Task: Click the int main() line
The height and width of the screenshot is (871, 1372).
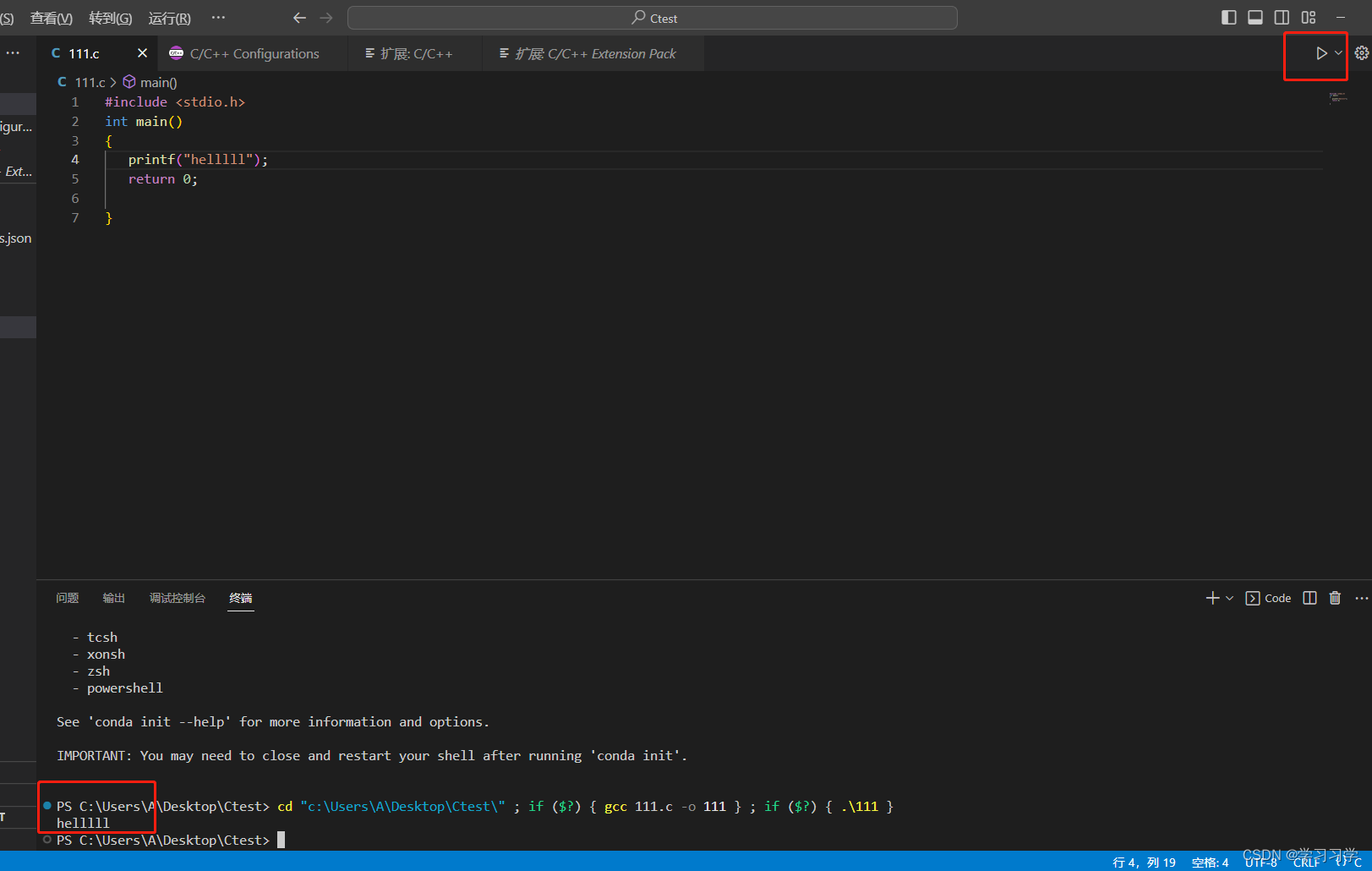Action: [x=144, y=122]
